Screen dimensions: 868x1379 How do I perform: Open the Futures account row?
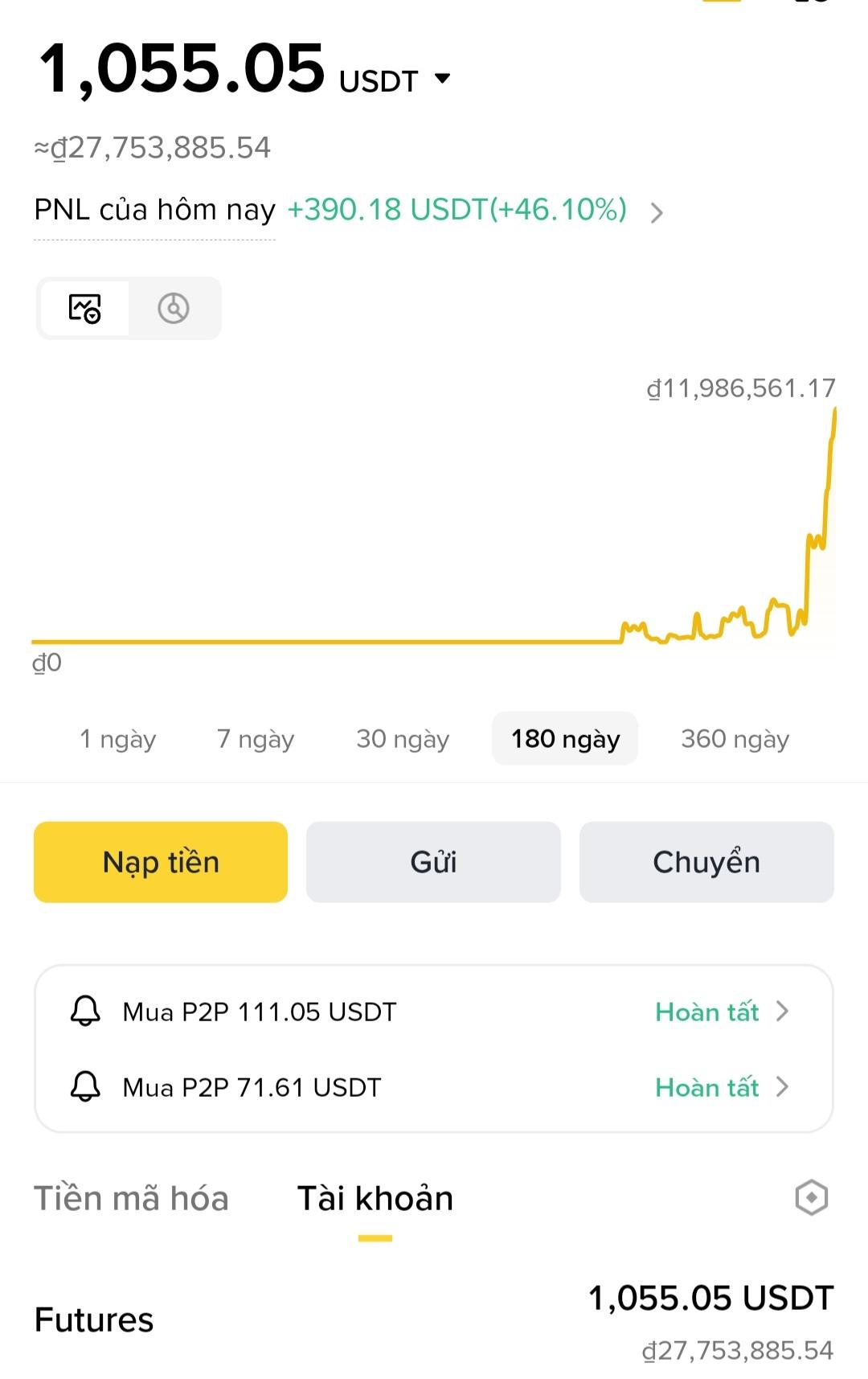pos(434,1320)
